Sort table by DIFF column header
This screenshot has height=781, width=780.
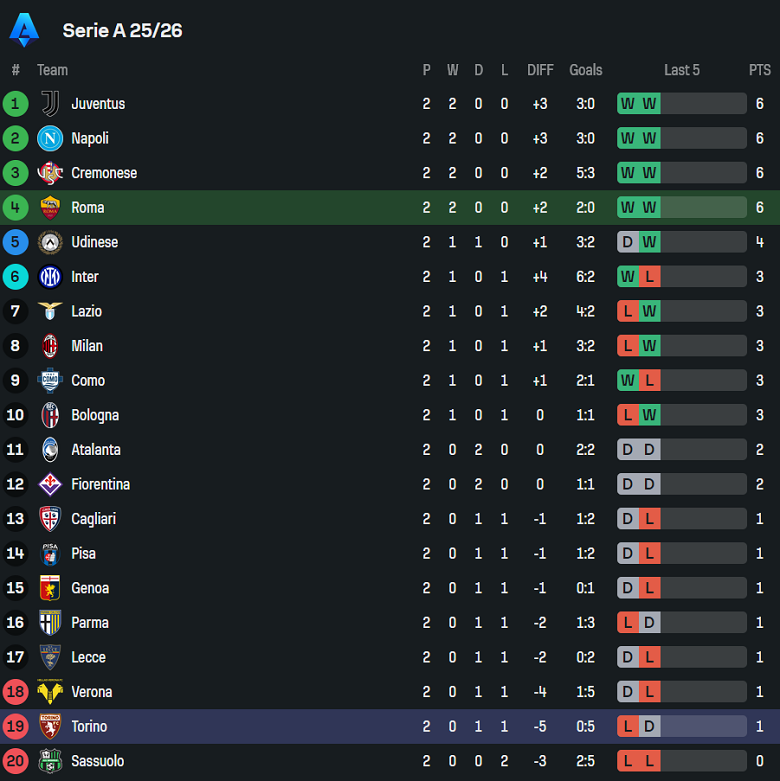tap(540, 70)
